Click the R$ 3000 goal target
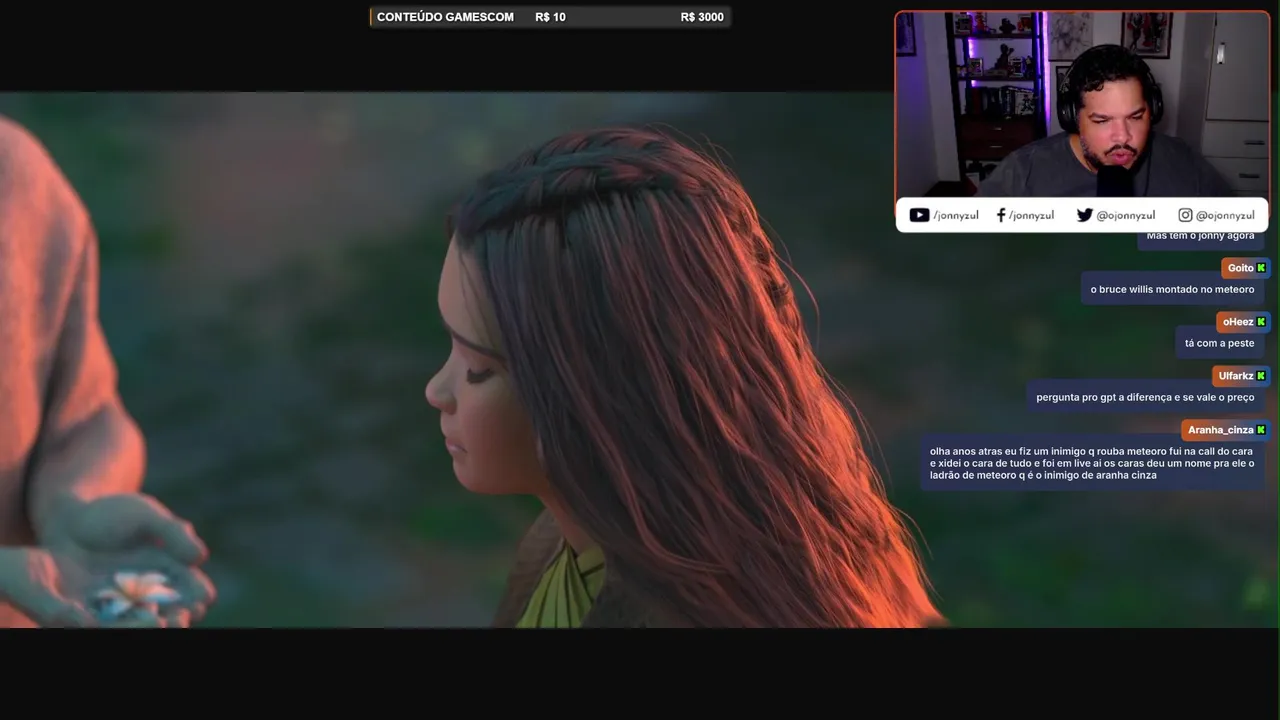 (x=702, y=17)
